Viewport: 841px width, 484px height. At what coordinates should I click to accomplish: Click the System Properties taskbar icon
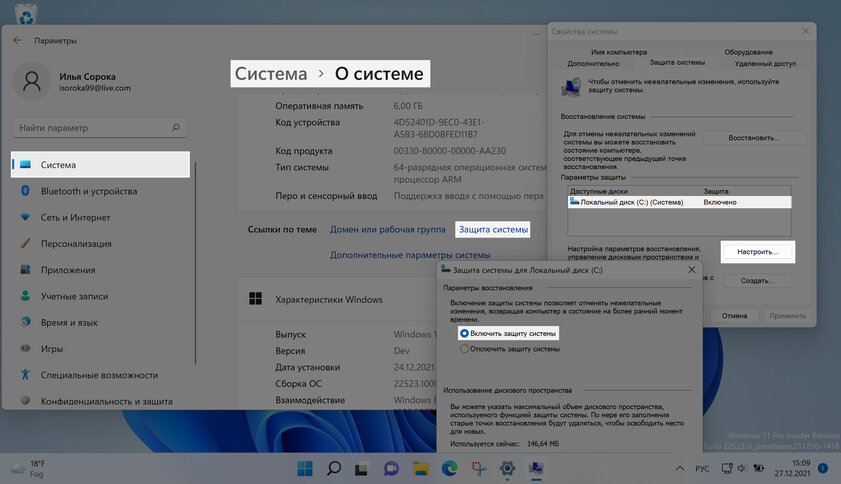point(536,468)
